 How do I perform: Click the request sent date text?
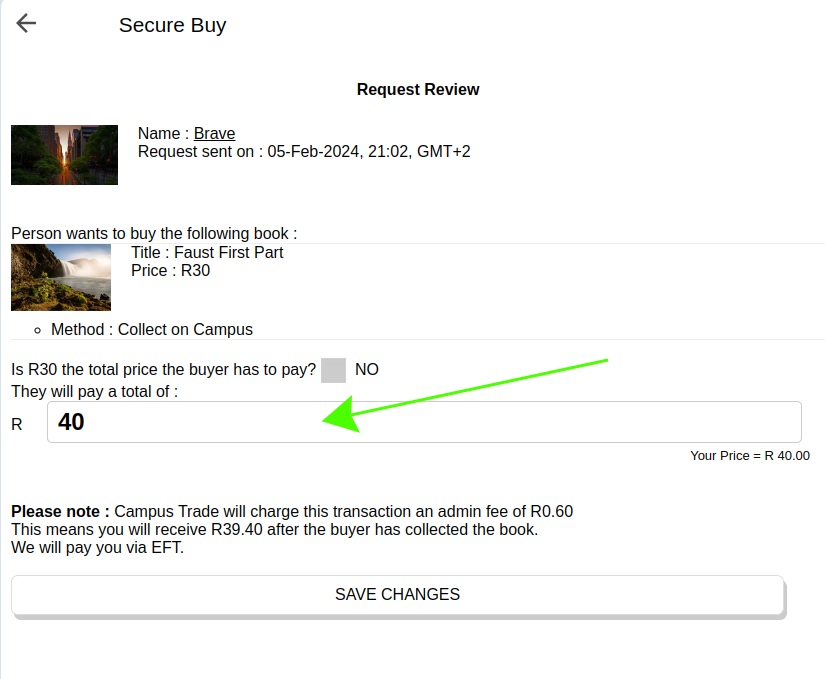tap(304, 152)
